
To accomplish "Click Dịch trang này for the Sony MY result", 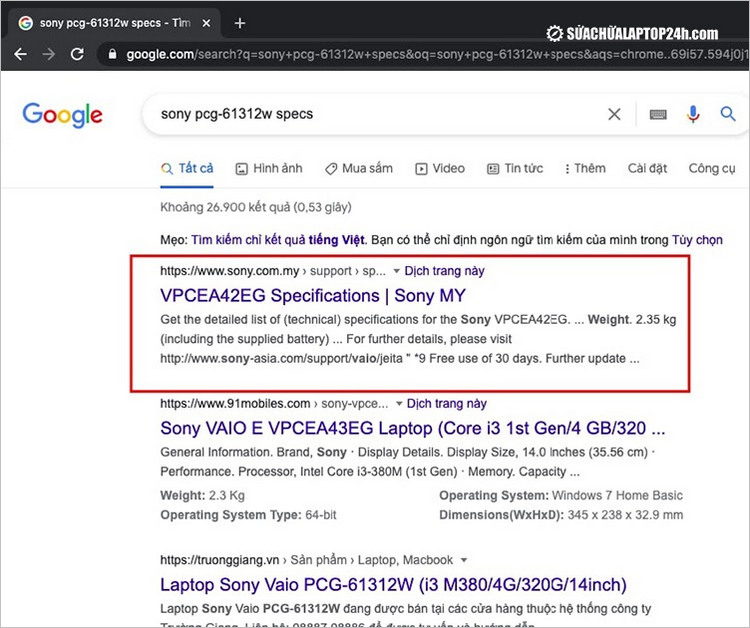I will (444, 271).
